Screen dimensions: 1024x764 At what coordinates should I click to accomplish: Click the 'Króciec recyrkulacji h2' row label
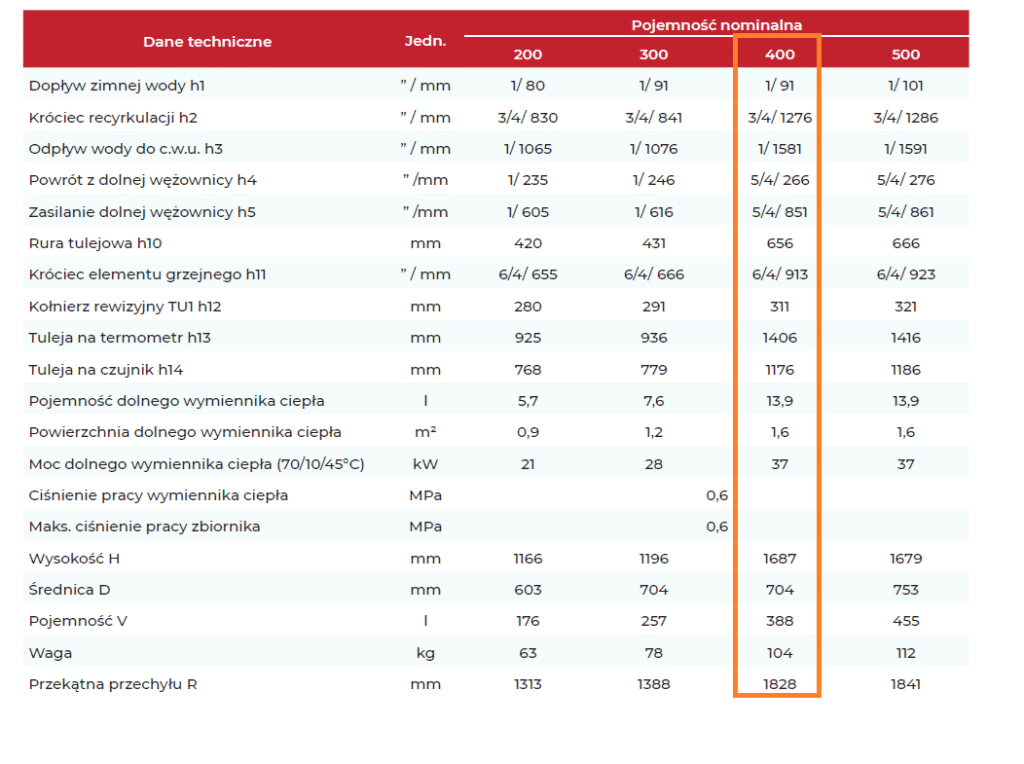113,118
